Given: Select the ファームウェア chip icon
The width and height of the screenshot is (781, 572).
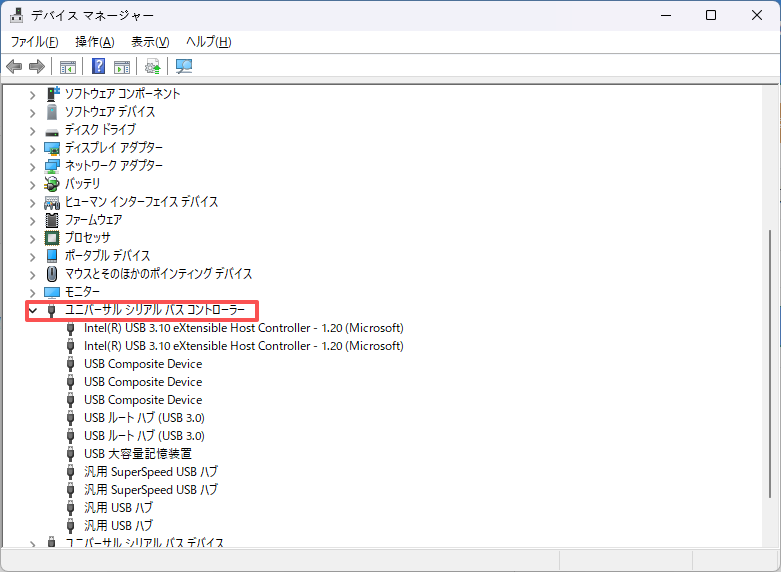Looking at the screenshot, I should coord(52,220).
